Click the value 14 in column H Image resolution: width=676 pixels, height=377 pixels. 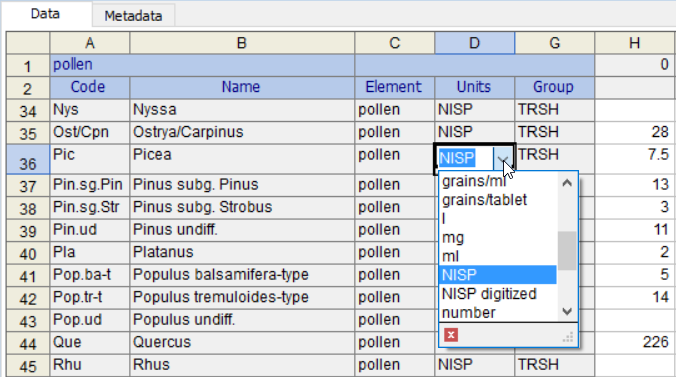(x=635, y=298)
